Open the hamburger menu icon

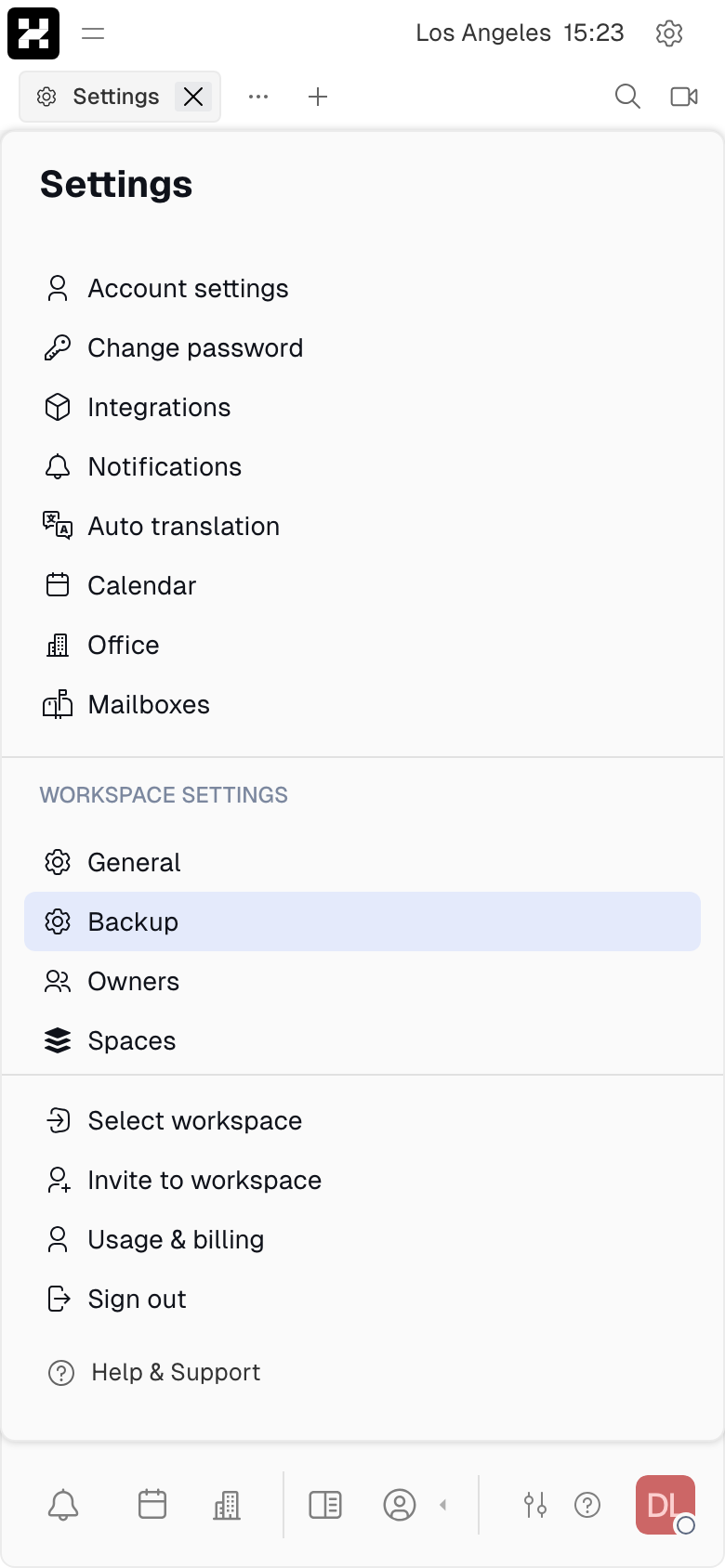coord(93,33)
